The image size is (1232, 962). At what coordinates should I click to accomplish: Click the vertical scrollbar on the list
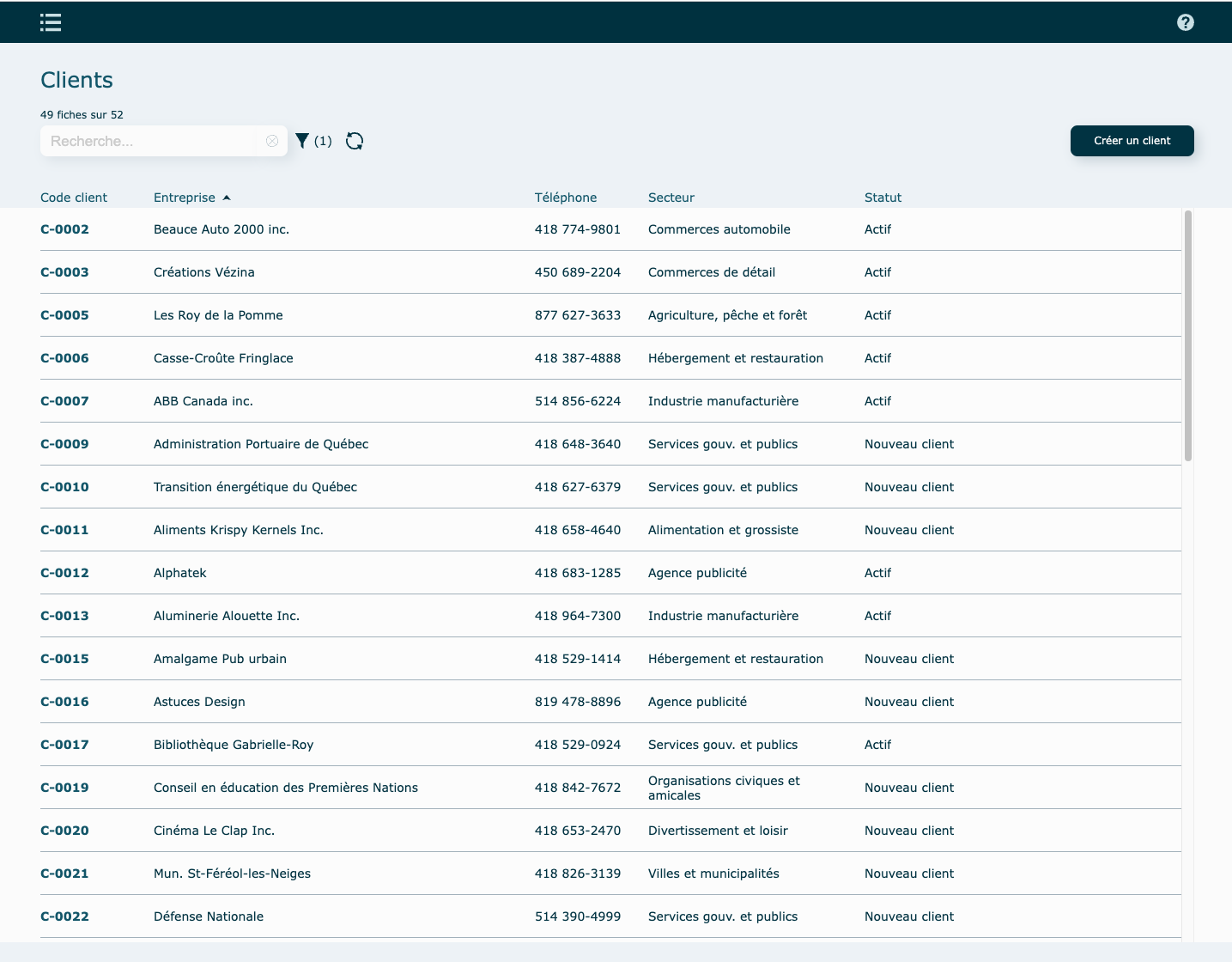tap(1188, 336)
